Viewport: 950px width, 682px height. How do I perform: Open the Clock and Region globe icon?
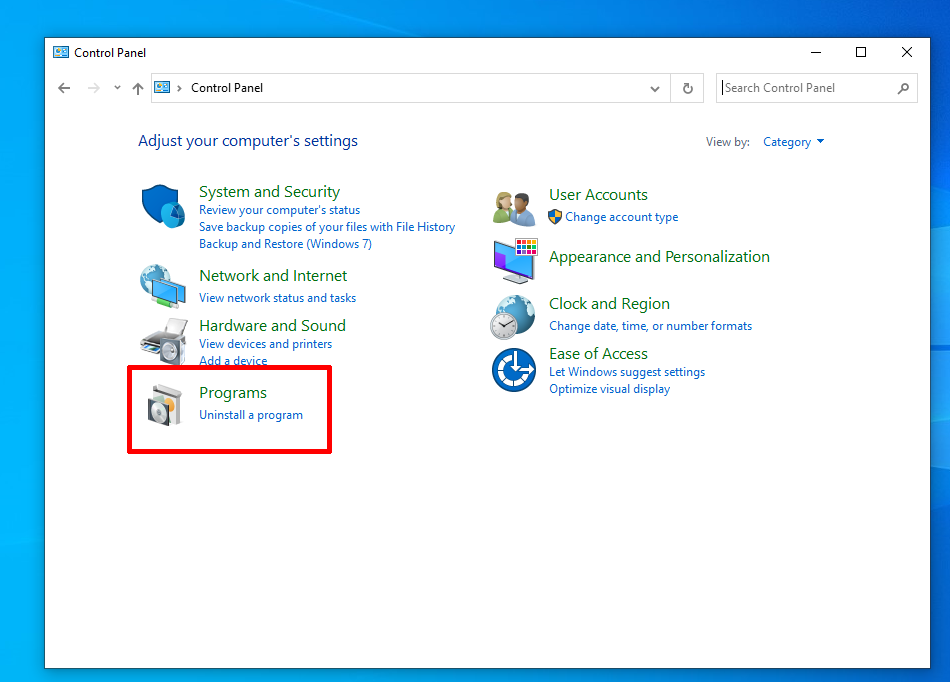[x=513, y=317]
